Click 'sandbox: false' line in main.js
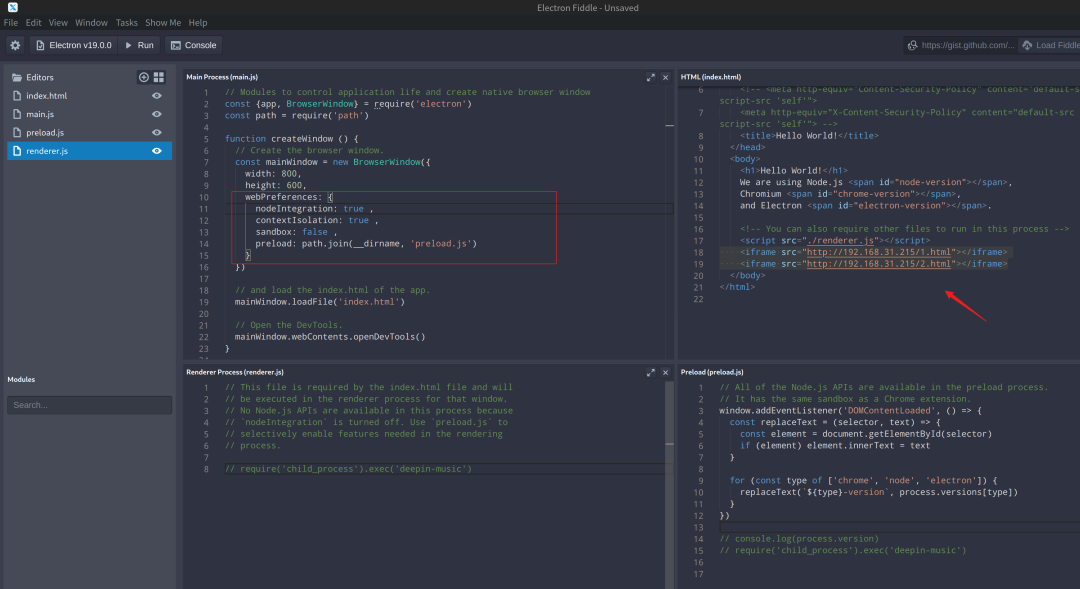Screen dimensions: 1080x589 295,232
